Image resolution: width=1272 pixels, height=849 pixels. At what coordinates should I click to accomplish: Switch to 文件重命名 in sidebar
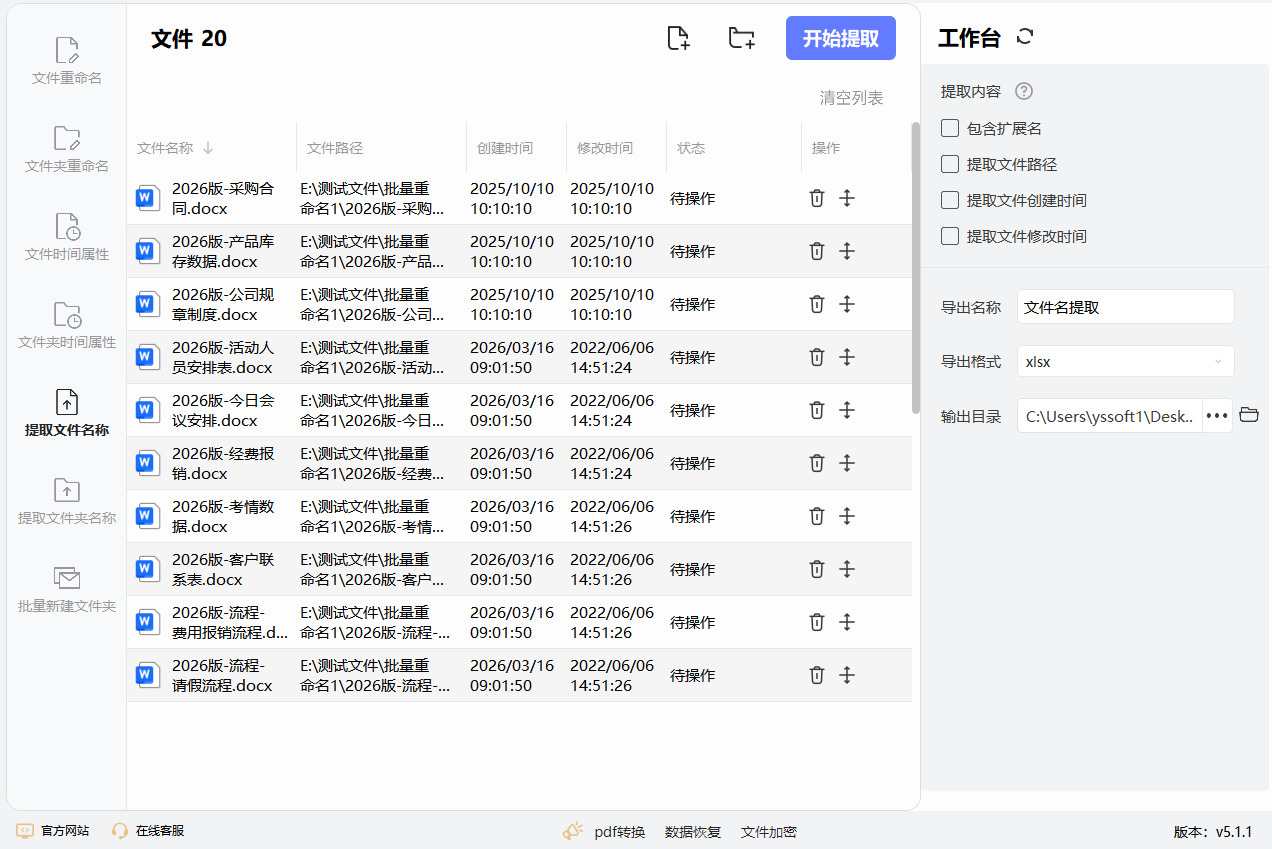click(67, 60)
